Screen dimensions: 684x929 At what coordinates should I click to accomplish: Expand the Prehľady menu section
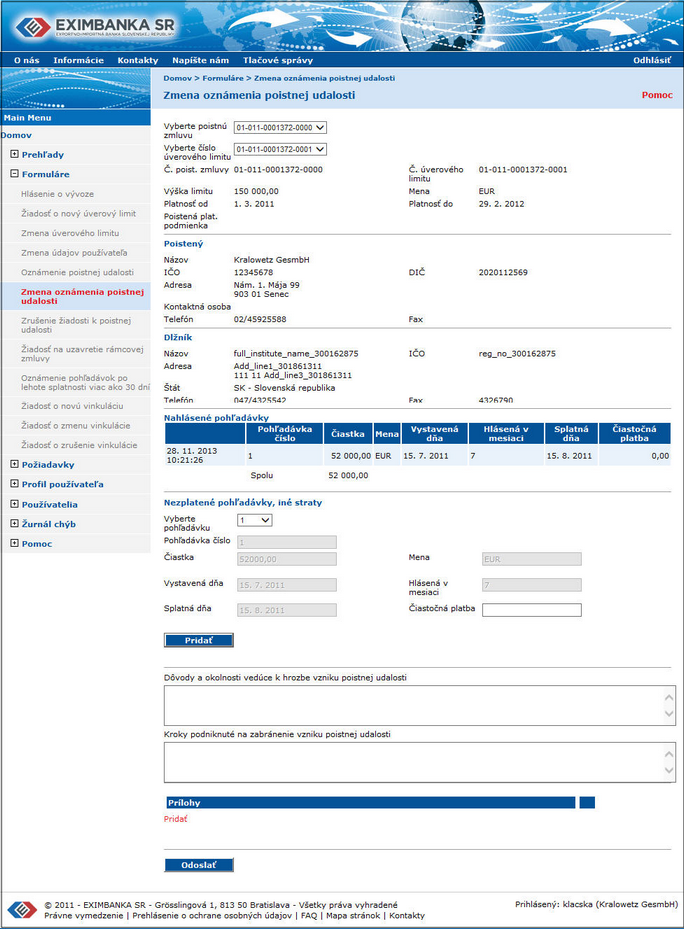14,154
